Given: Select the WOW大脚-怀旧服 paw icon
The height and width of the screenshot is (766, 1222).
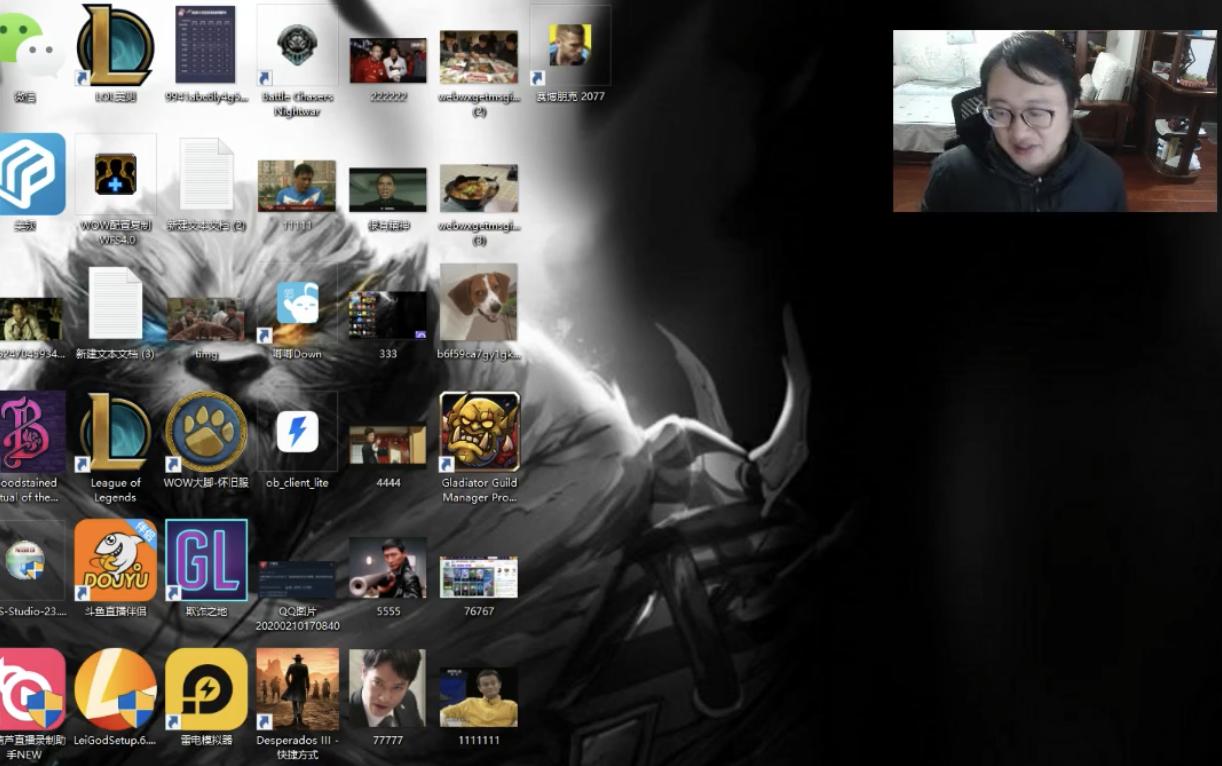Looking at the screenshot, I should coord(206,432).
